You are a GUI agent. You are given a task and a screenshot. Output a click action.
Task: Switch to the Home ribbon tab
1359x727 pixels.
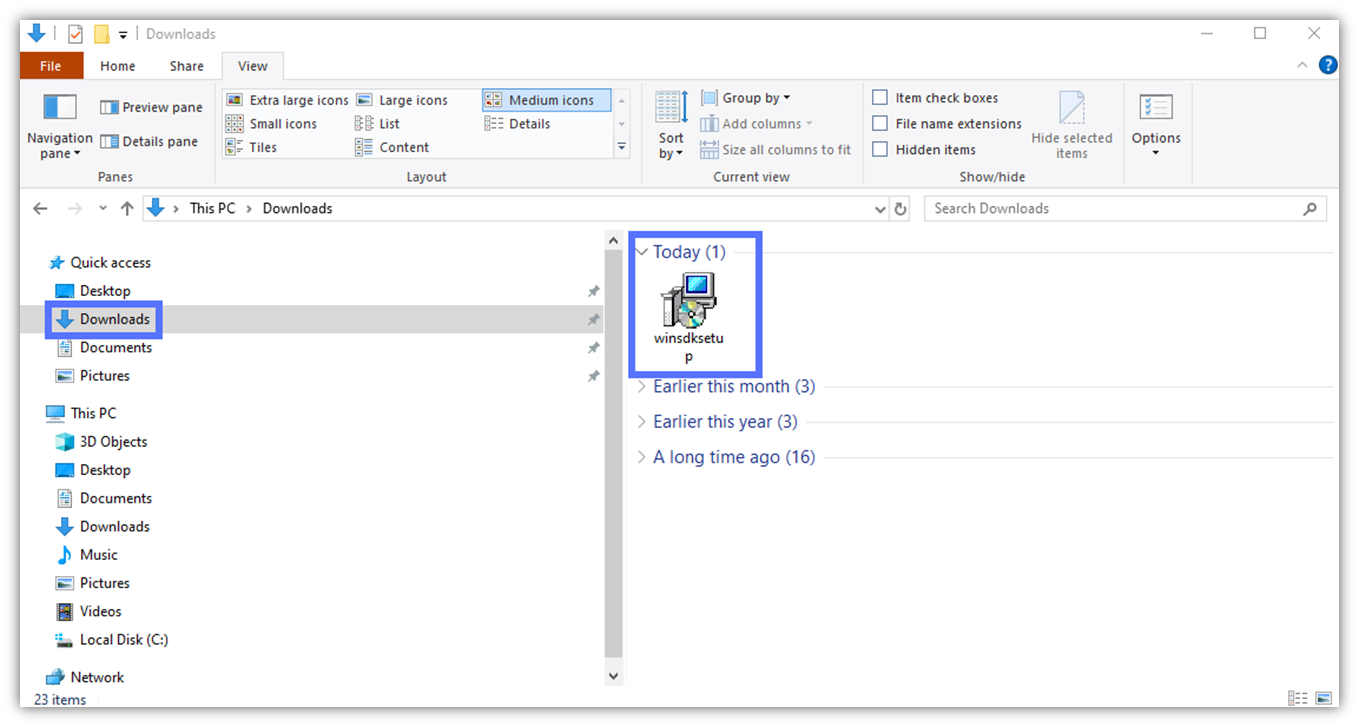click(117, 66)
